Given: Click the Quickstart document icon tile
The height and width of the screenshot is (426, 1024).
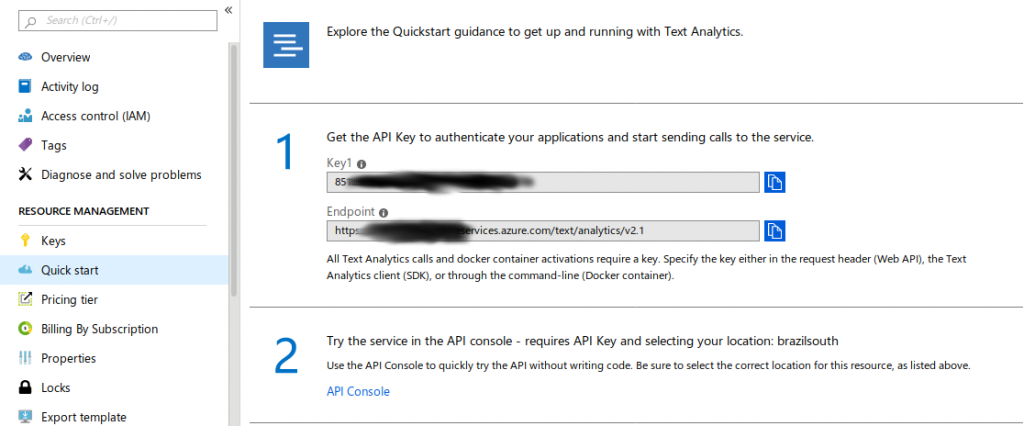Looking at the screenshot, I should pyautogui.click(x=286, y=44).
